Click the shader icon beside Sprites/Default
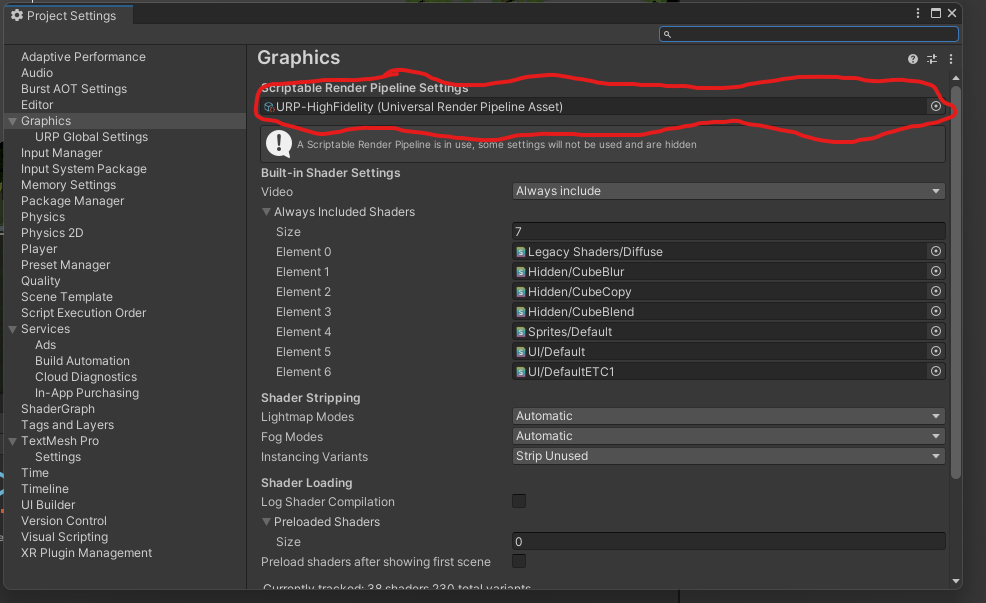The width and height of the screenshot is (986, 603). (x=520, y=331)
